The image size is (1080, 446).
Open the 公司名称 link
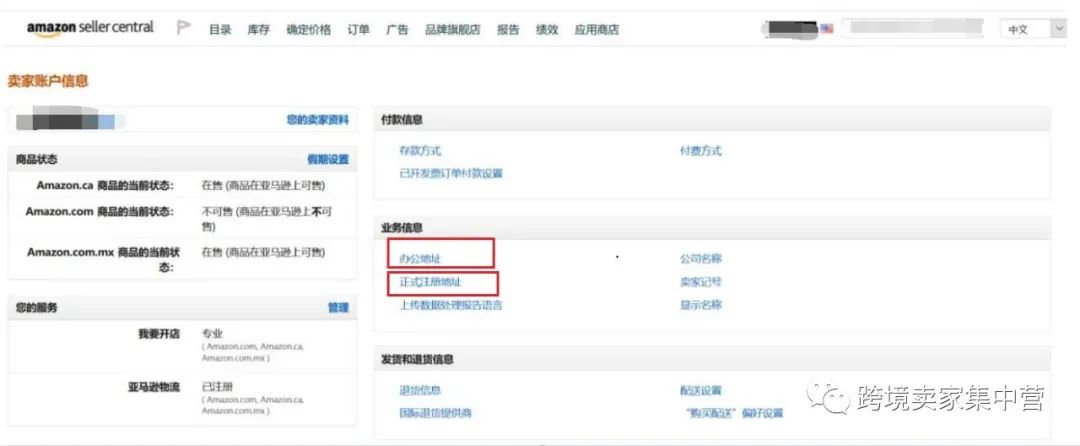click(700, 259)
